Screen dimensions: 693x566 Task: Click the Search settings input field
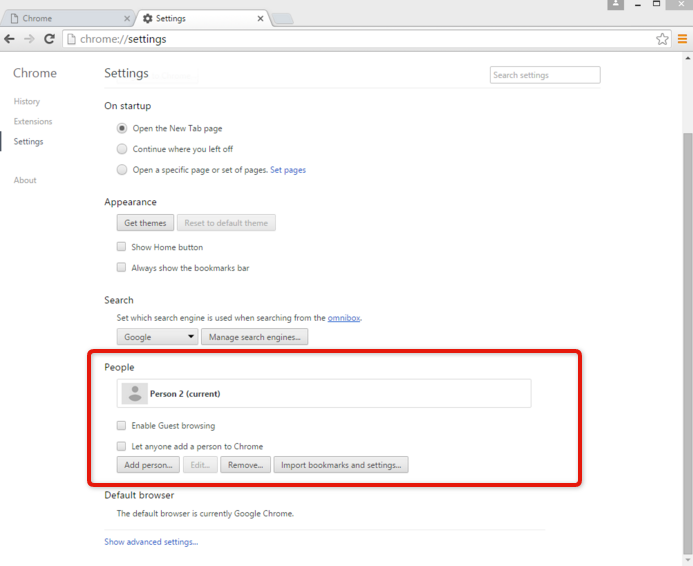(x=545, y=75)
